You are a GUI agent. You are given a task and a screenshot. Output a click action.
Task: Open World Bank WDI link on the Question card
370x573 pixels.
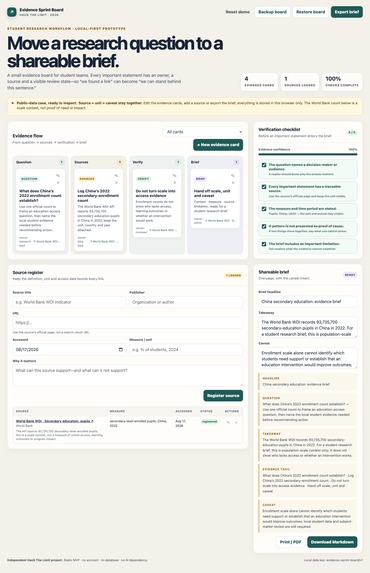coord(48,242)
